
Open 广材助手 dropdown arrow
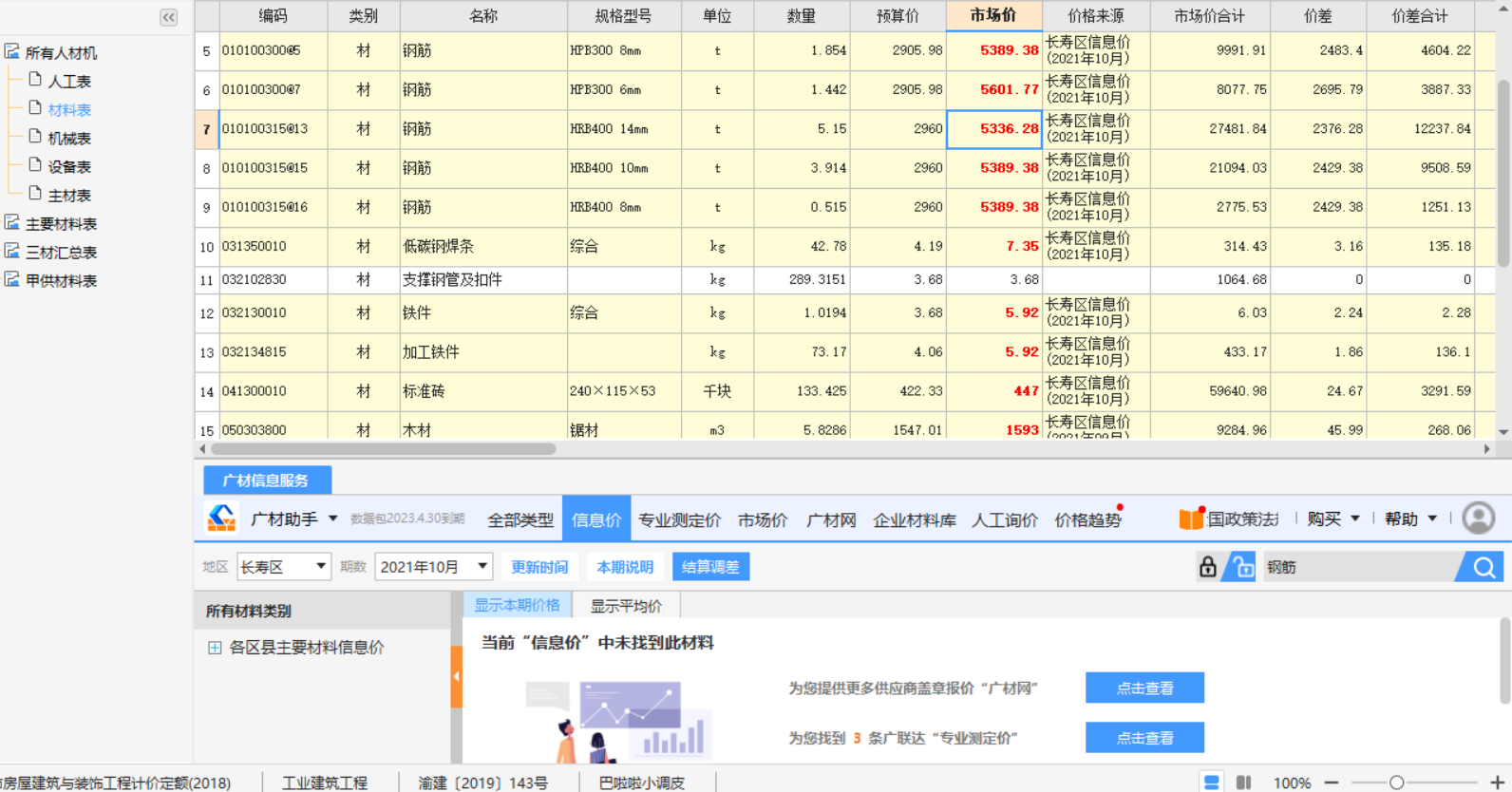332,519
